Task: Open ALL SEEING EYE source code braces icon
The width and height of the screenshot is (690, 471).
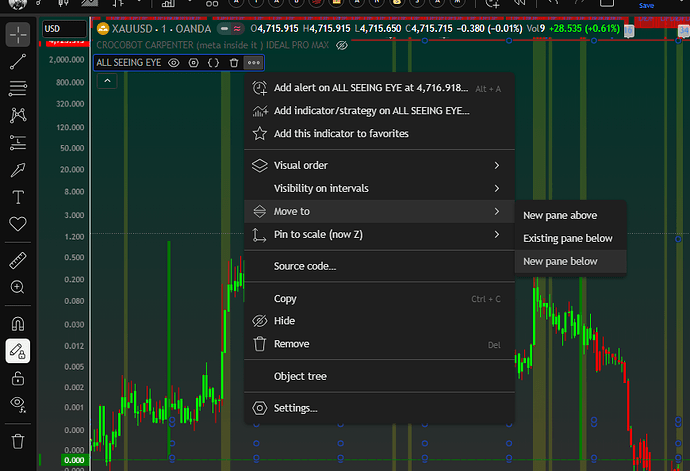Action: [x=213, y=63]
